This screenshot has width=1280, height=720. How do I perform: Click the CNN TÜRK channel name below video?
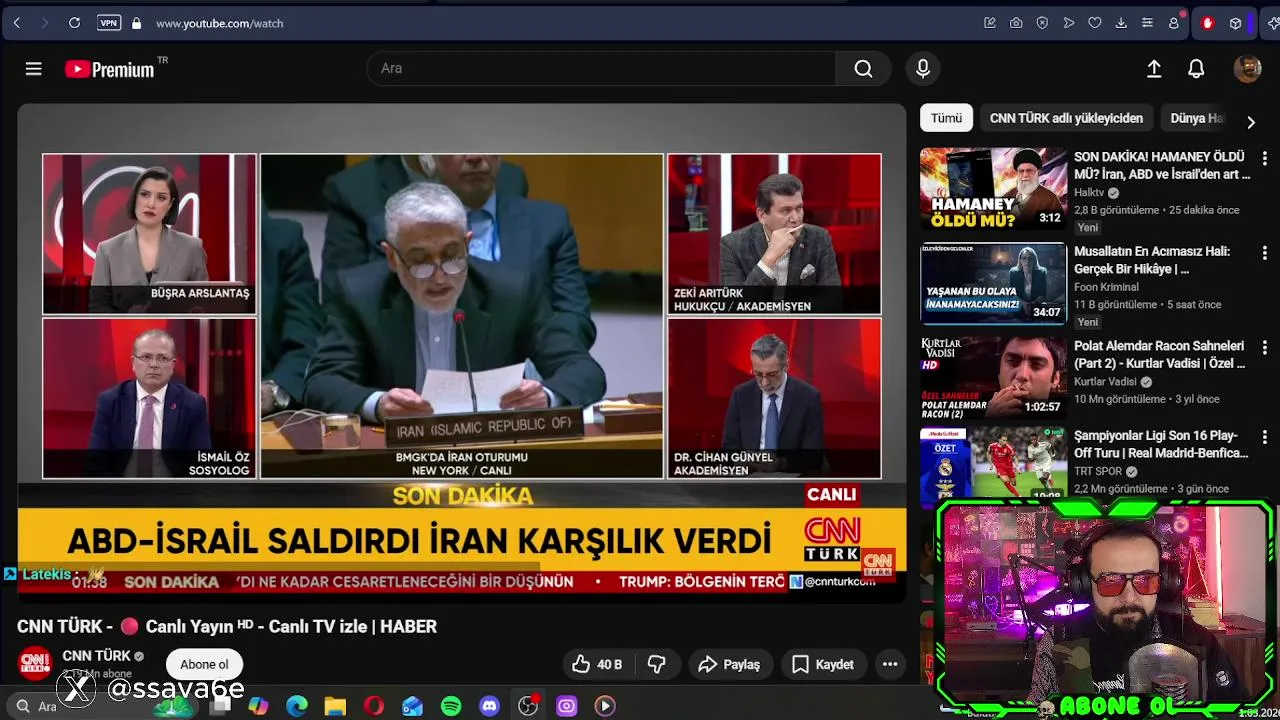(x=96, y=656)
